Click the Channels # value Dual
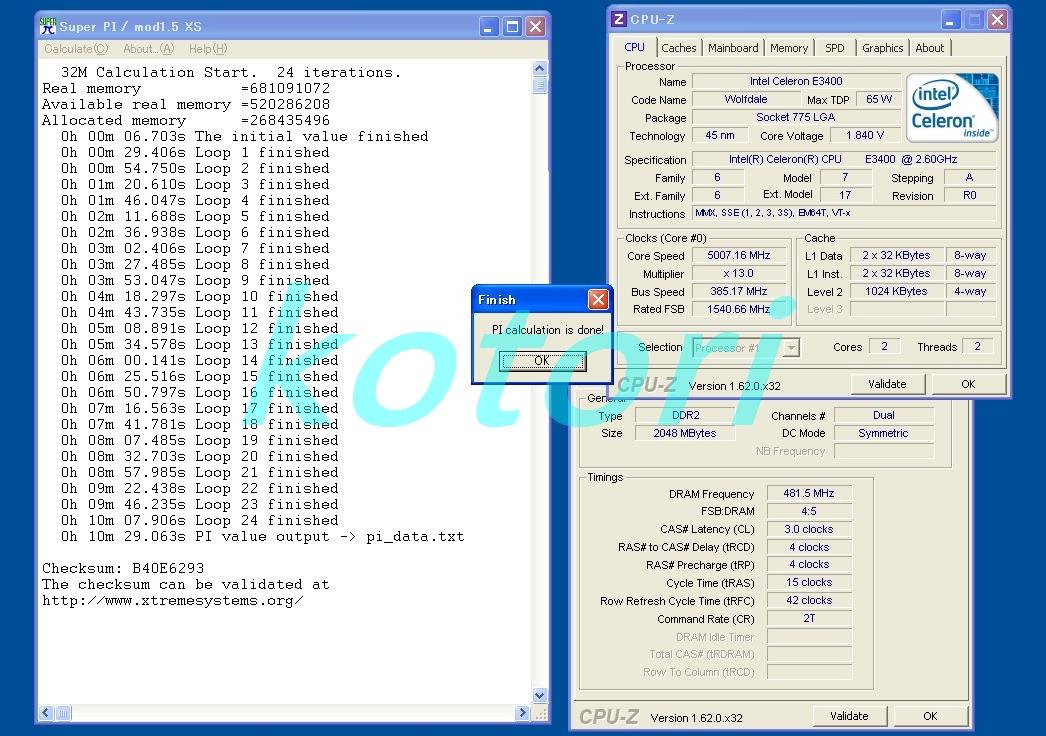The height and width of the screenshot is (736, 1046). pos(884,416)
